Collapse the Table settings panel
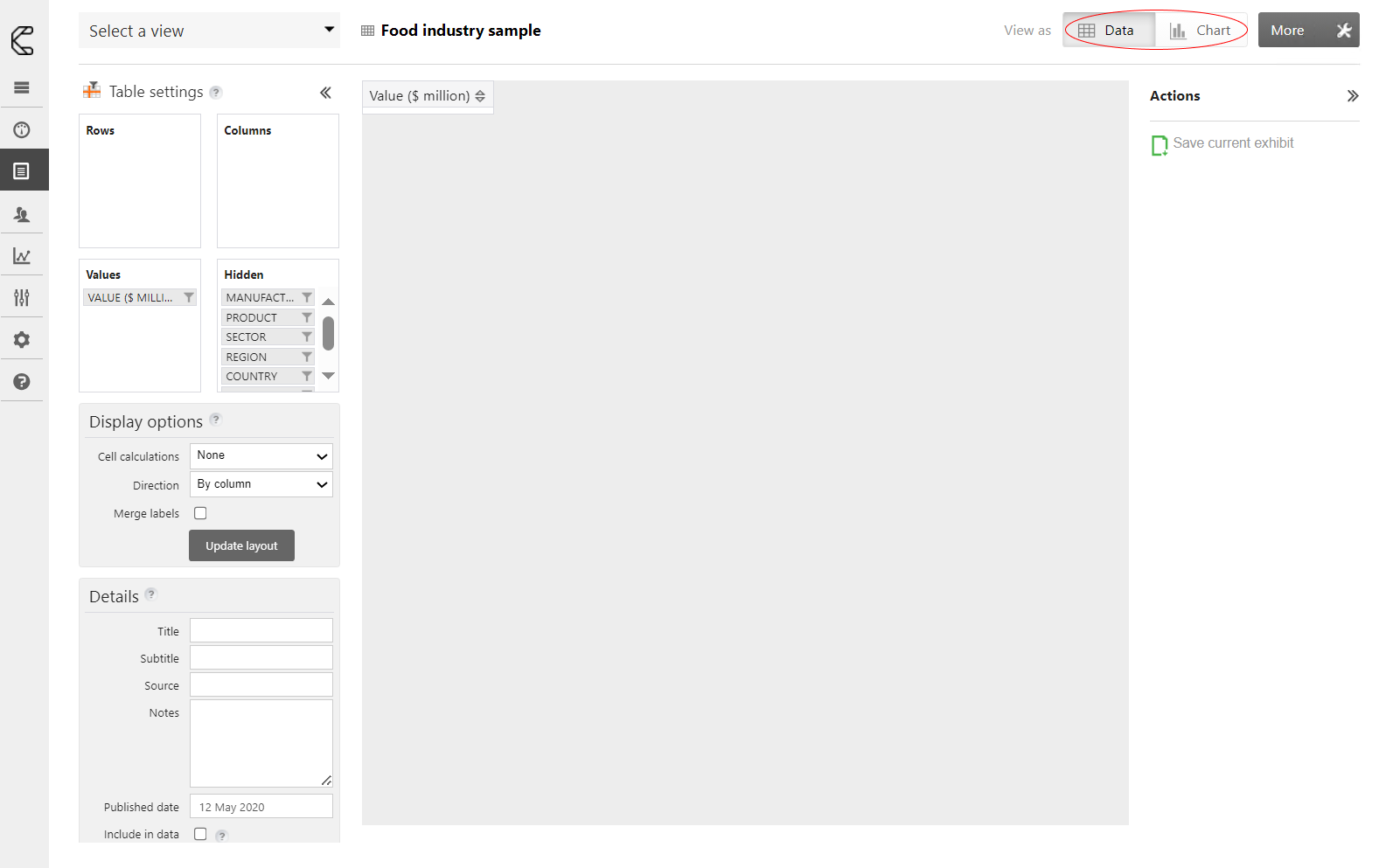This screenshot has height=868, width=1379. pyautogui.click(x=325, y=93)
